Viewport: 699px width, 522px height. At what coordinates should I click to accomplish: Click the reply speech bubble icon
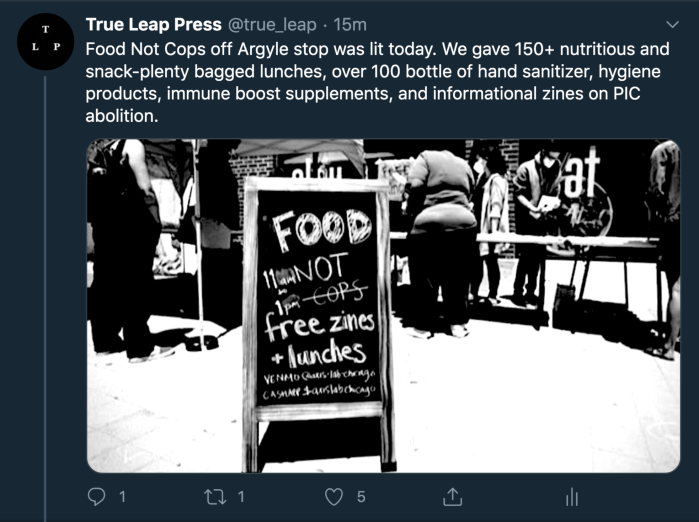97,496
